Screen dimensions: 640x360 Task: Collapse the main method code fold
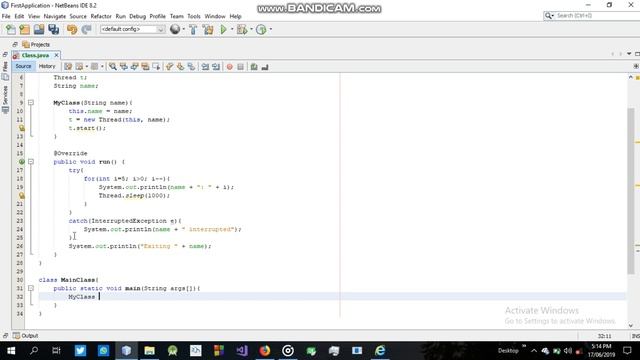(x=31, y=288)
